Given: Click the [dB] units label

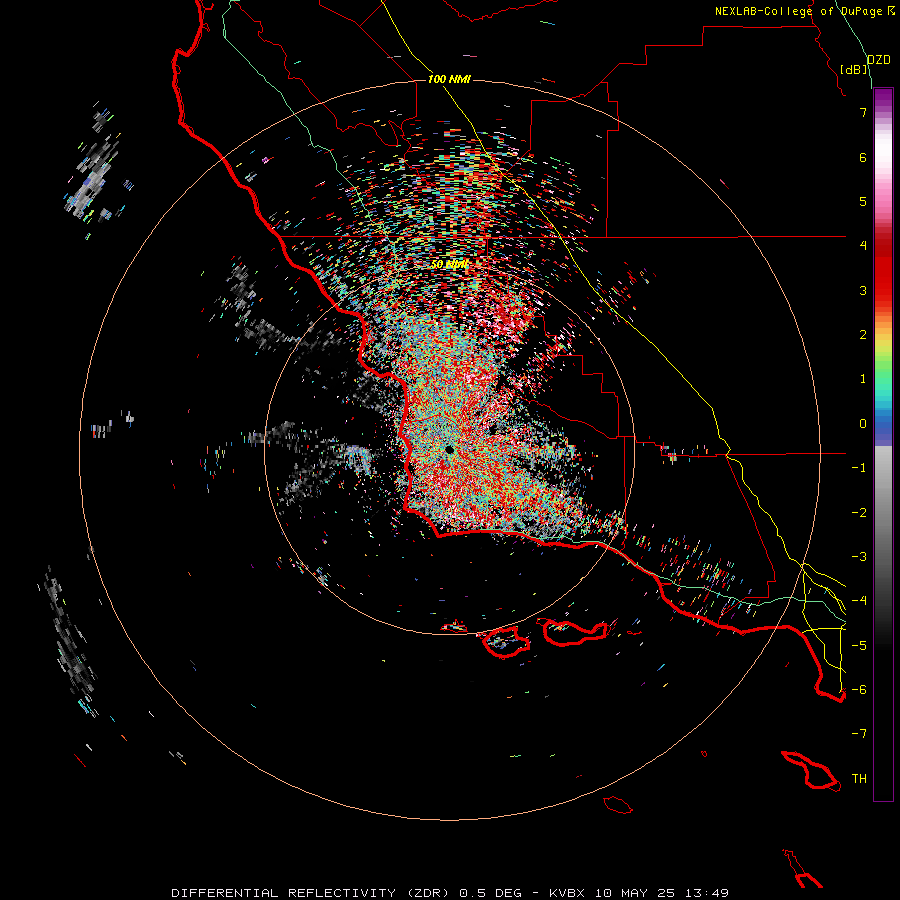Looking at the screenshot, I should (854, 69).
